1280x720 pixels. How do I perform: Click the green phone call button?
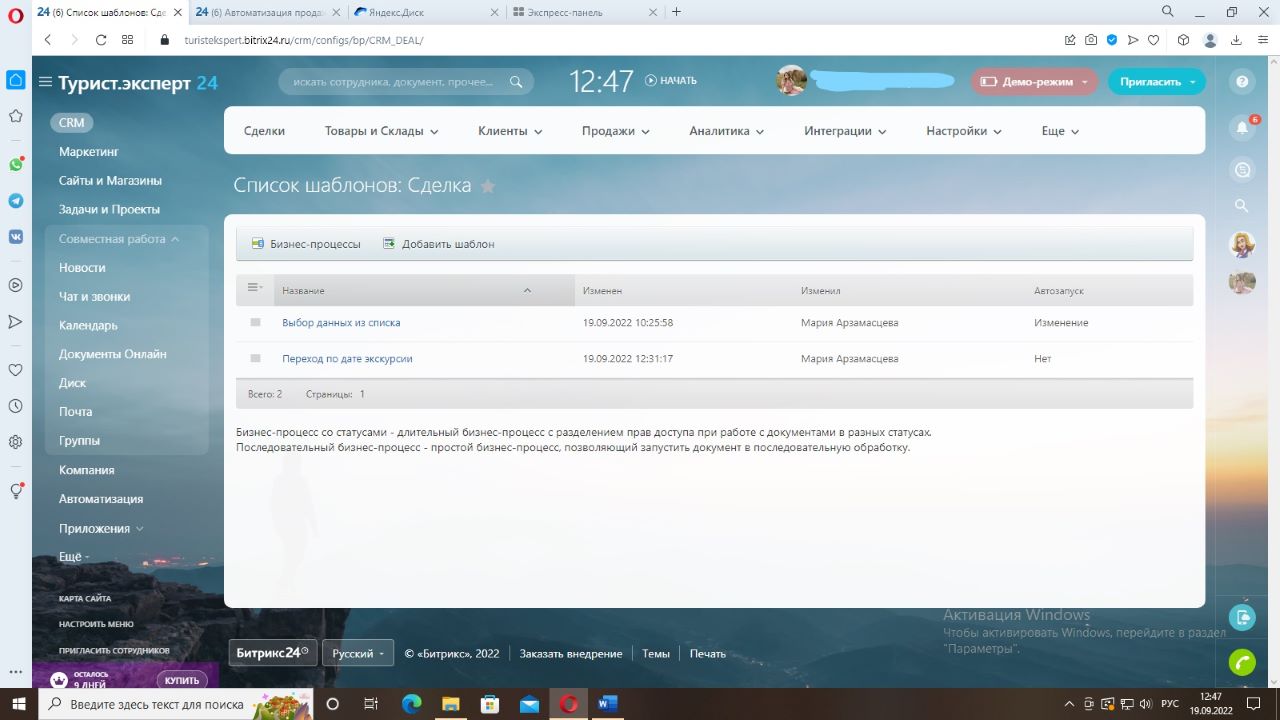tap(1242, 662)
